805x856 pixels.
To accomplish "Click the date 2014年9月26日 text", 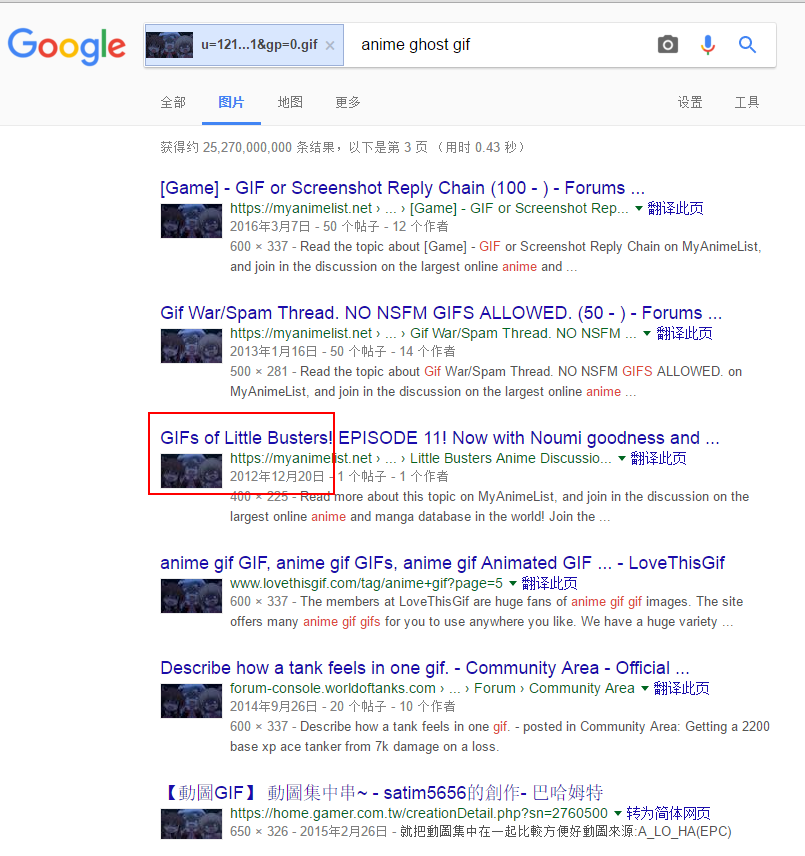I will (x=273, y=706).
